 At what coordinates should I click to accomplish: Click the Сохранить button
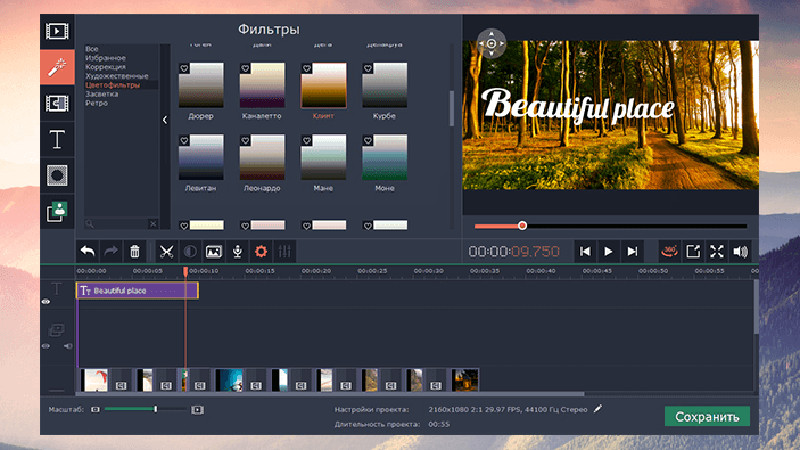coord(707,417)
